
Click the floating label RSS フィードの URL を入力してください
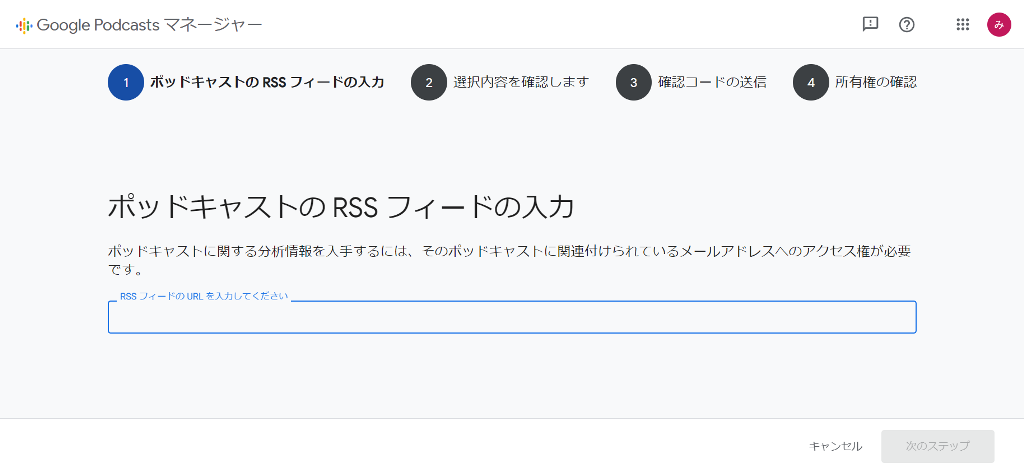coord(204,296)
